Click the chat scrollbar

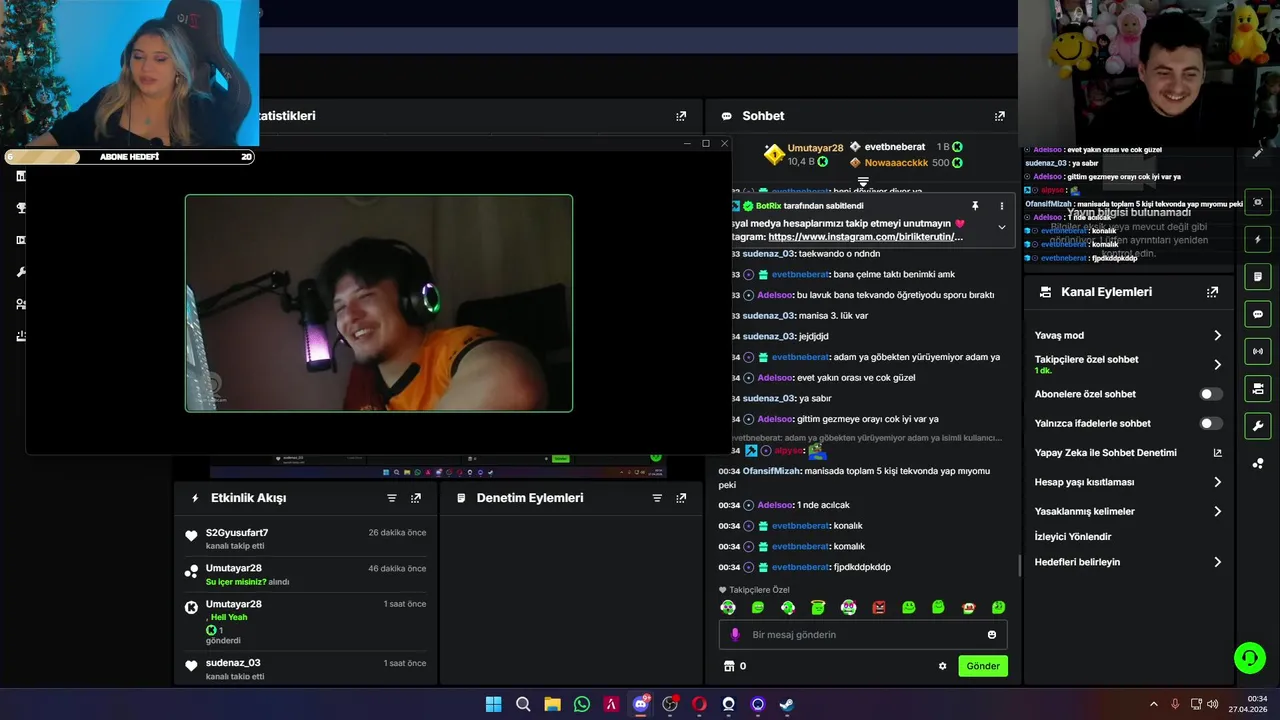pos(1019,565)
